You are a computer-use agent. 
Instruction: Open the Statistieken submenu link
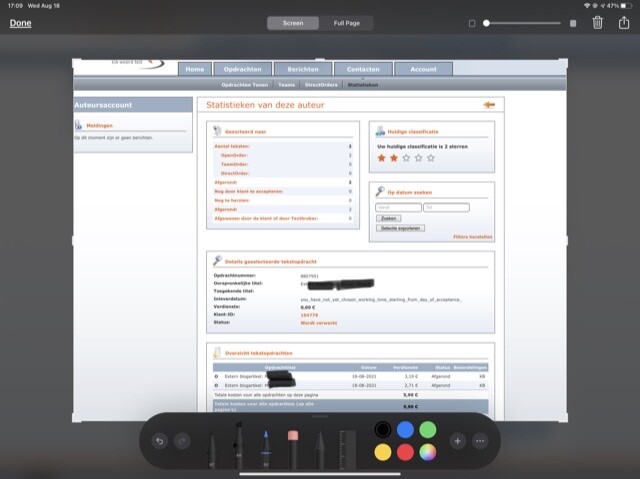click(x=363, y=85)
